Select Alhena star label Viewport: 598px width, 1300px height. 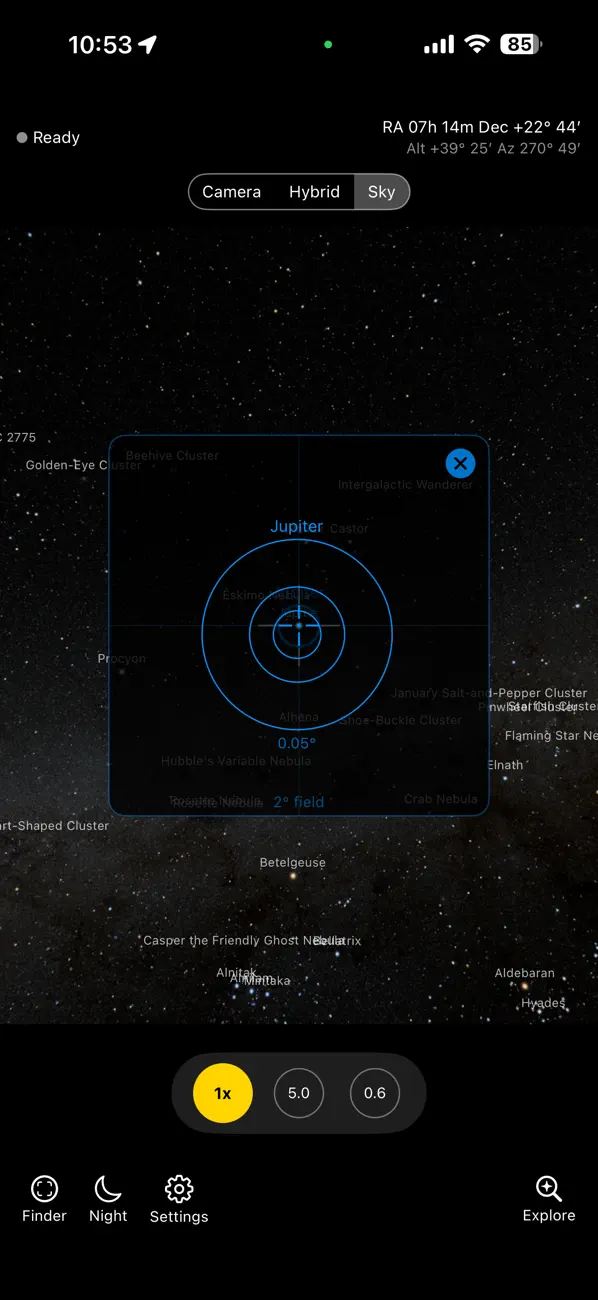coord(299,717)
